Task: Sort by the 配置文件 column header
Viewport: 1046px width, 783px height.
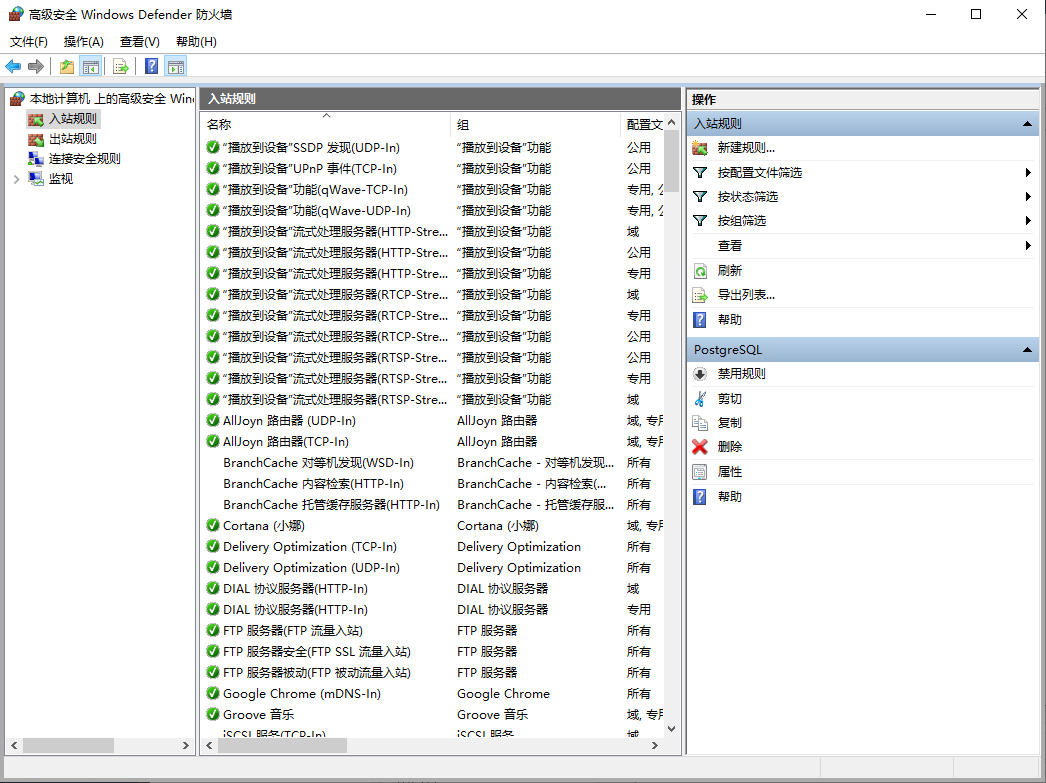Action: [x=643, y=125]
